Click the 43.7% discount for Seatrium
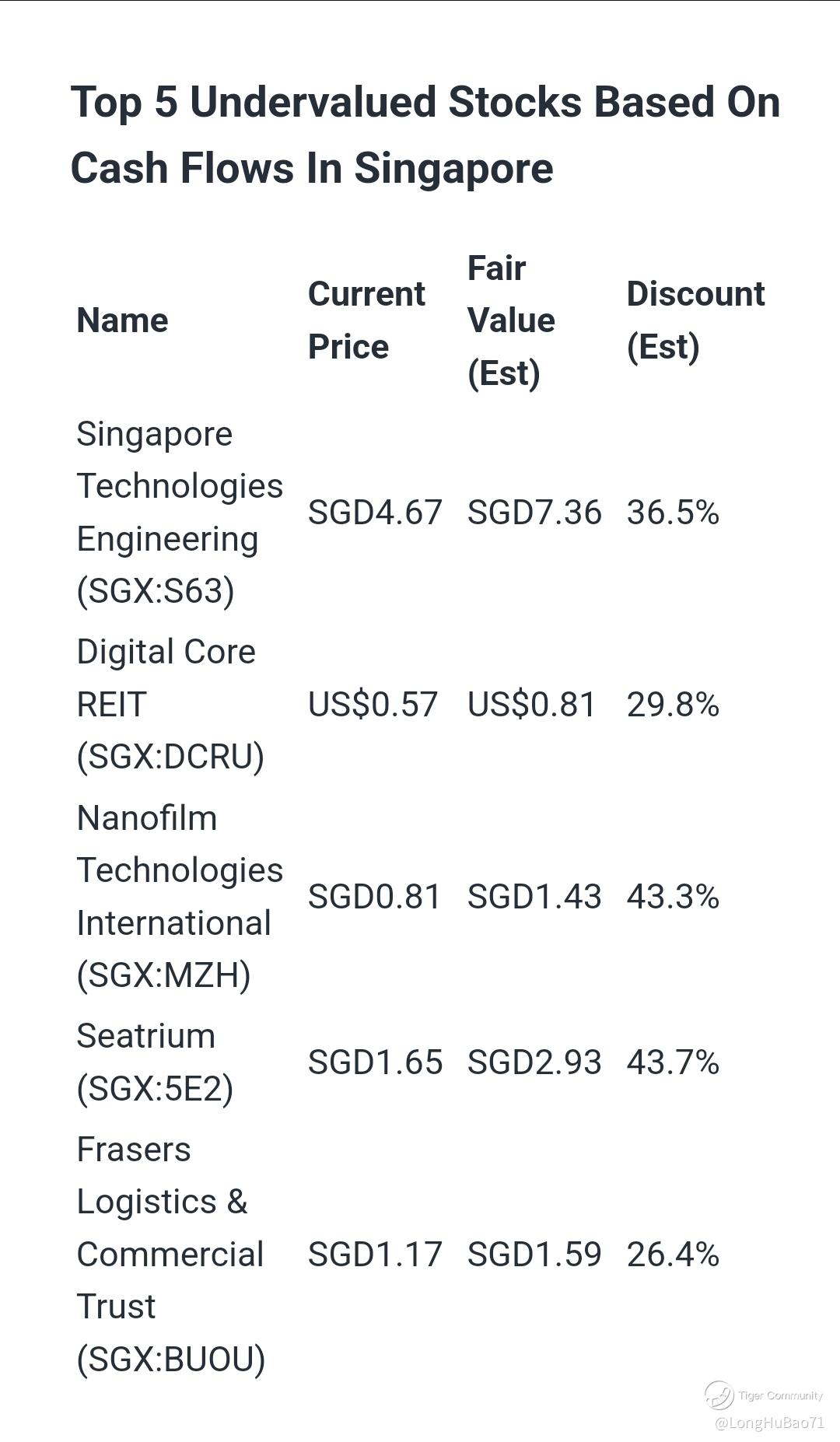The width and height of the screenshot is (840, 1442). tap(673, 1062)
